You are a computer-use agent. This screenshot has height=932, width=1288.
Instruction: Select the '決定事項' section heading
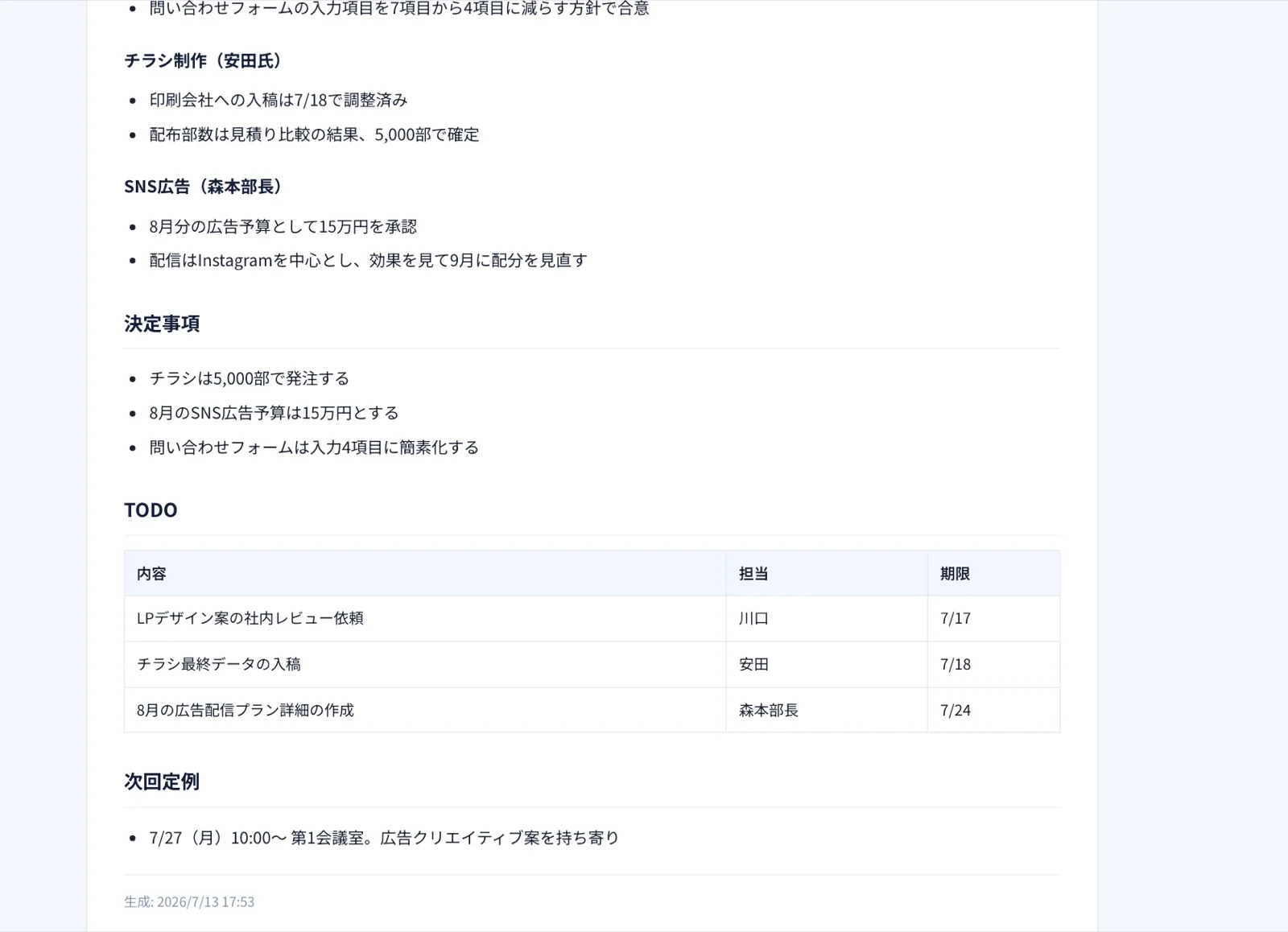point(162,324)
